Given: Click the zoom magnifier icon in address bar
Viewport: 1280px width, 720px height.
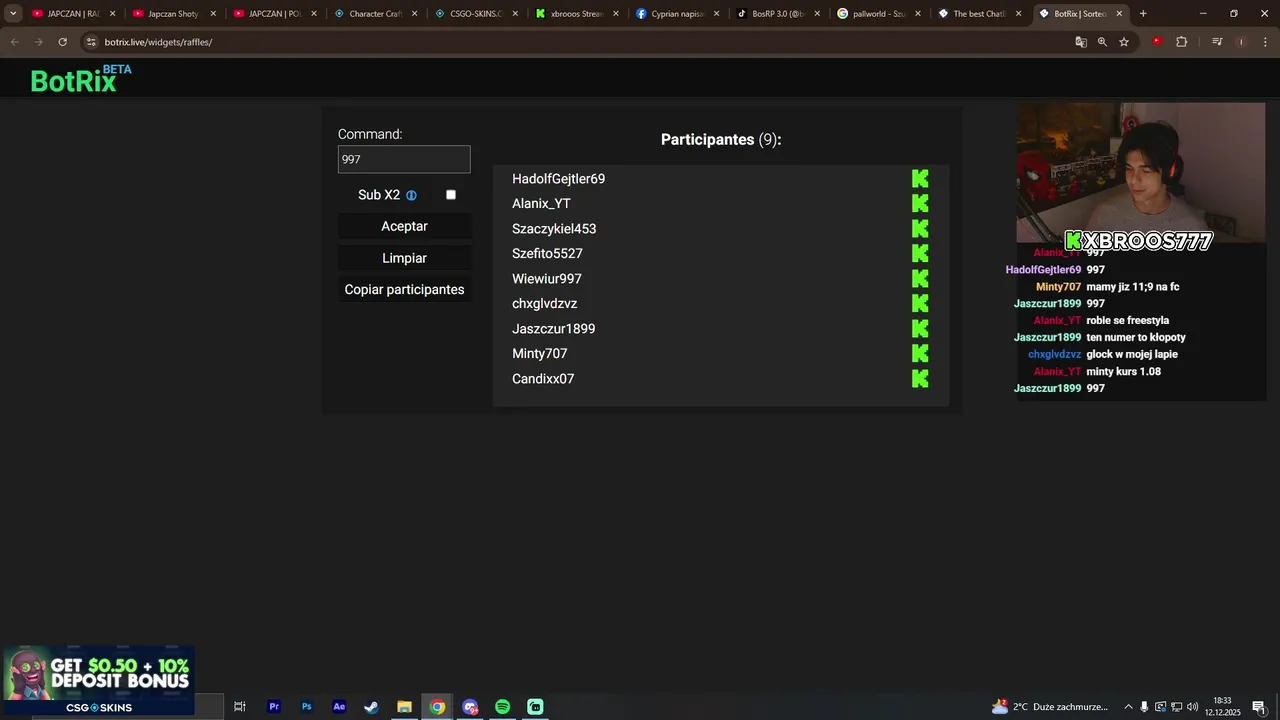Looking at the screenshot, I should click(1102, 42).
